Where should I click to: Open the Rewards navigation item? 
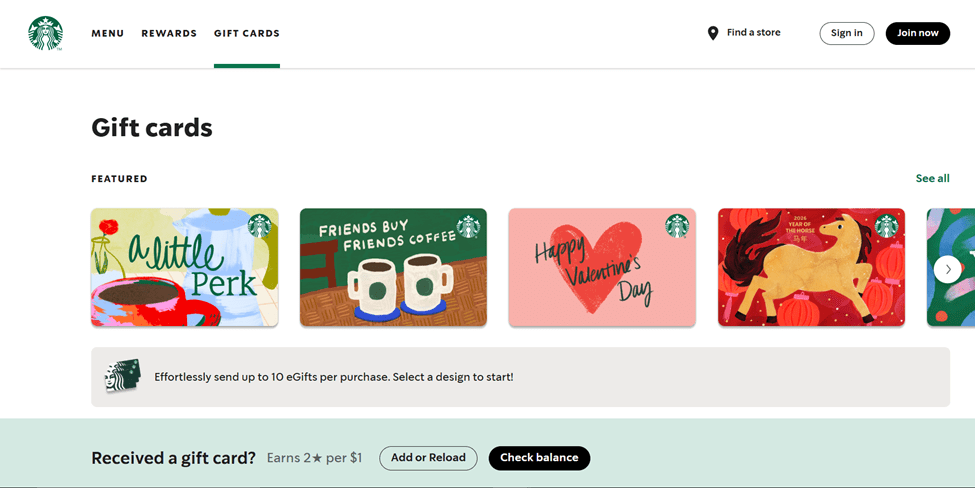tap(169, 33)
